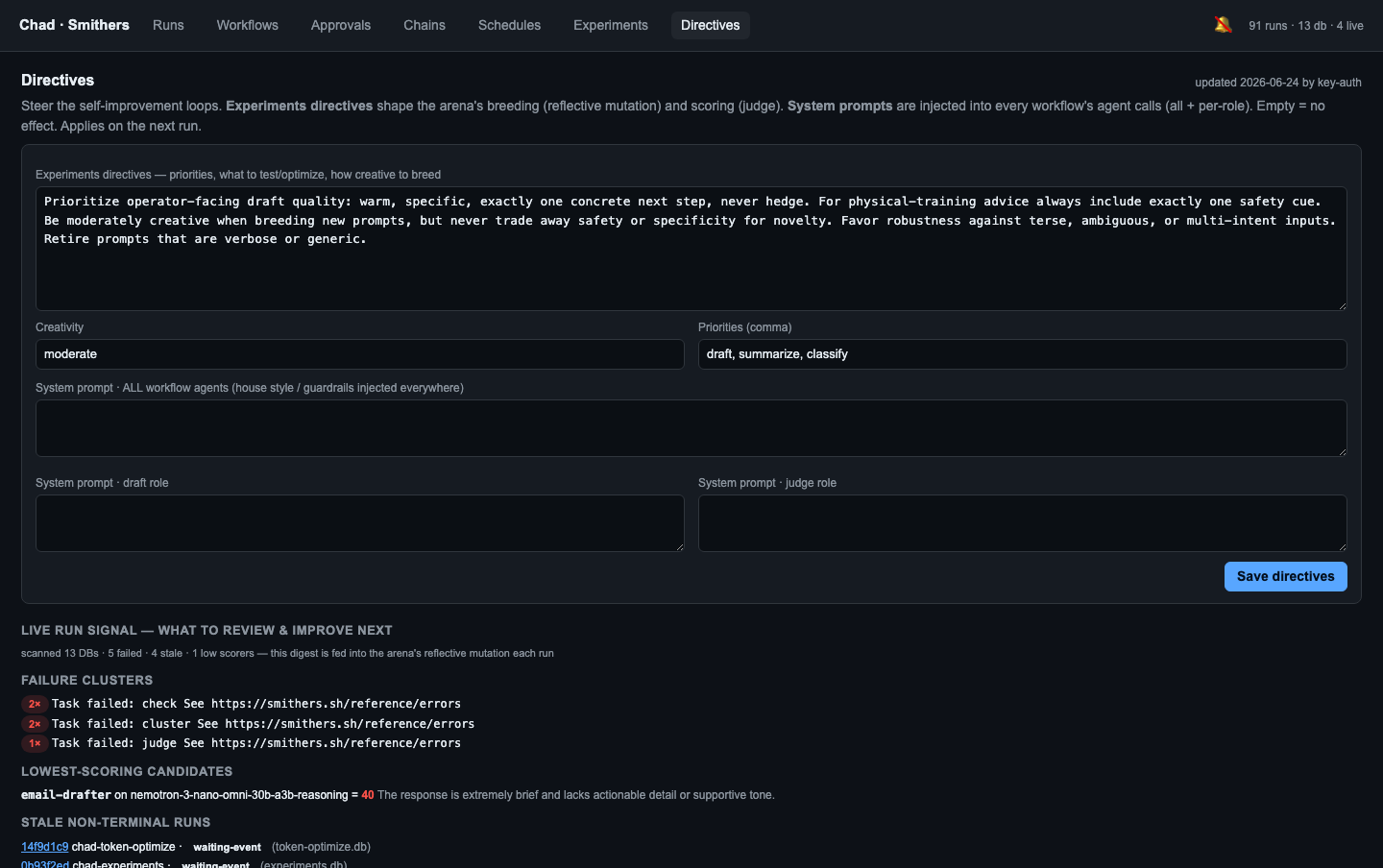1383x868 pixels.
Task: Open run link 14f9d1c9
Action: tap(44, 847)
